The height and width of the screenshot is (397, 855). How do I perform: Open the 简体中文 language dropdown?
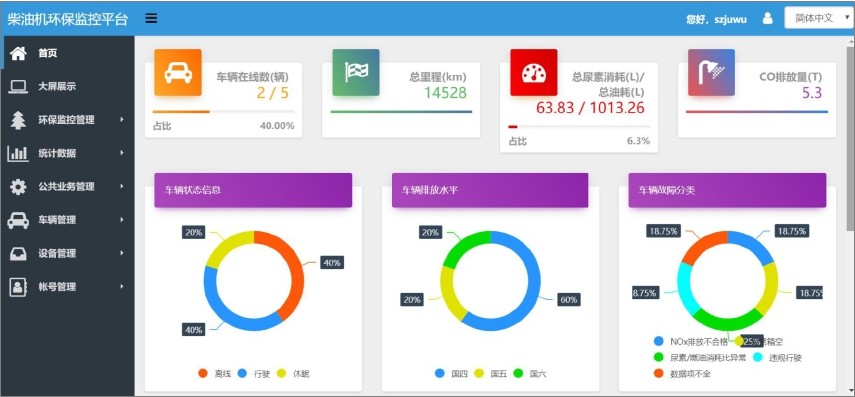click(818, 18)
